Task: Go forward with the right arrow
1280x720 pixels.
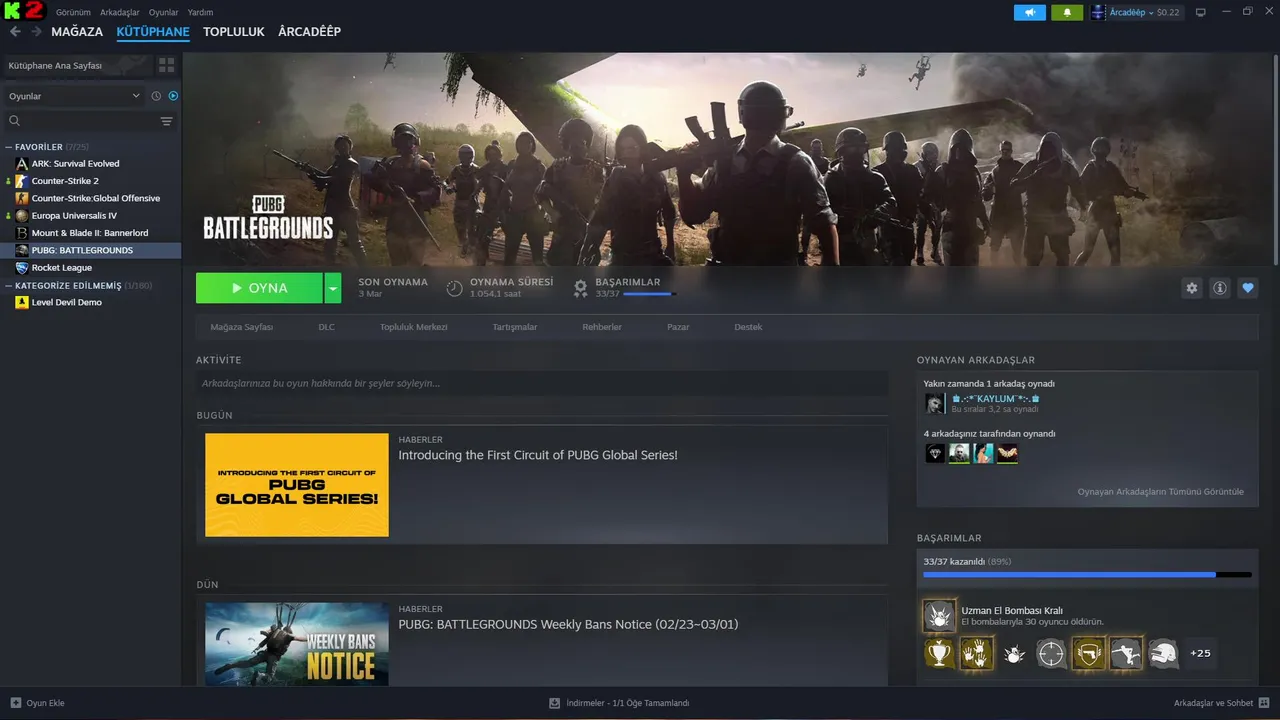Action: tap(36, 32)
